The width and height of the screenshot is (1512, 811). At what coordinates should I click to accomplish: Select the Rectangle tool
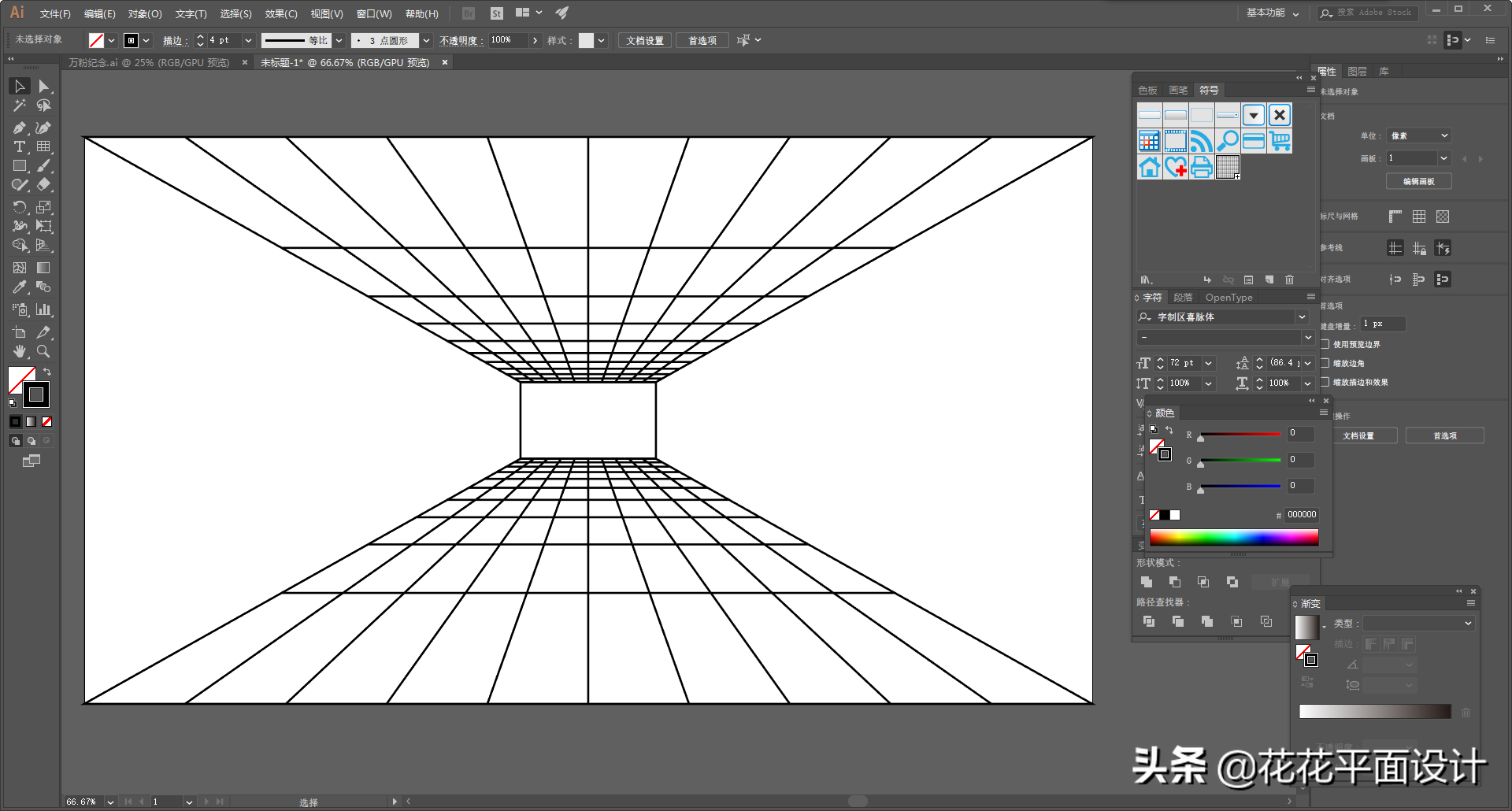pos(20,166)
